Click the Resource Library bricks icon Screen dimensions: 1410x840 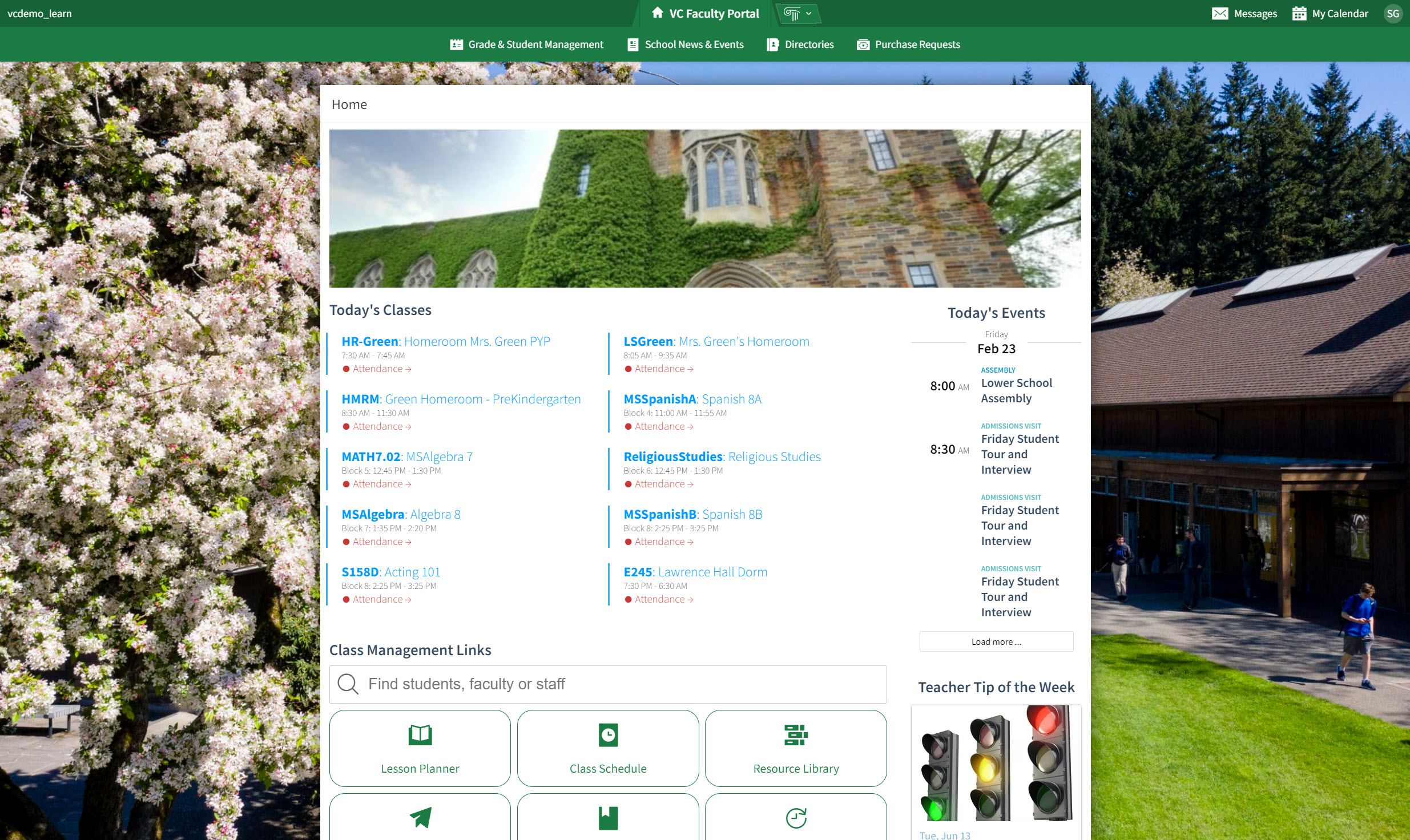796,735
